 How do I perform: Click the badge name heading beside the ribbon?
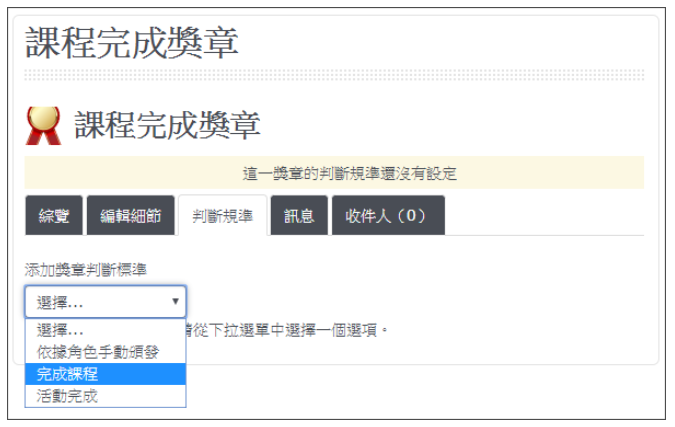(x=168, y=125)
